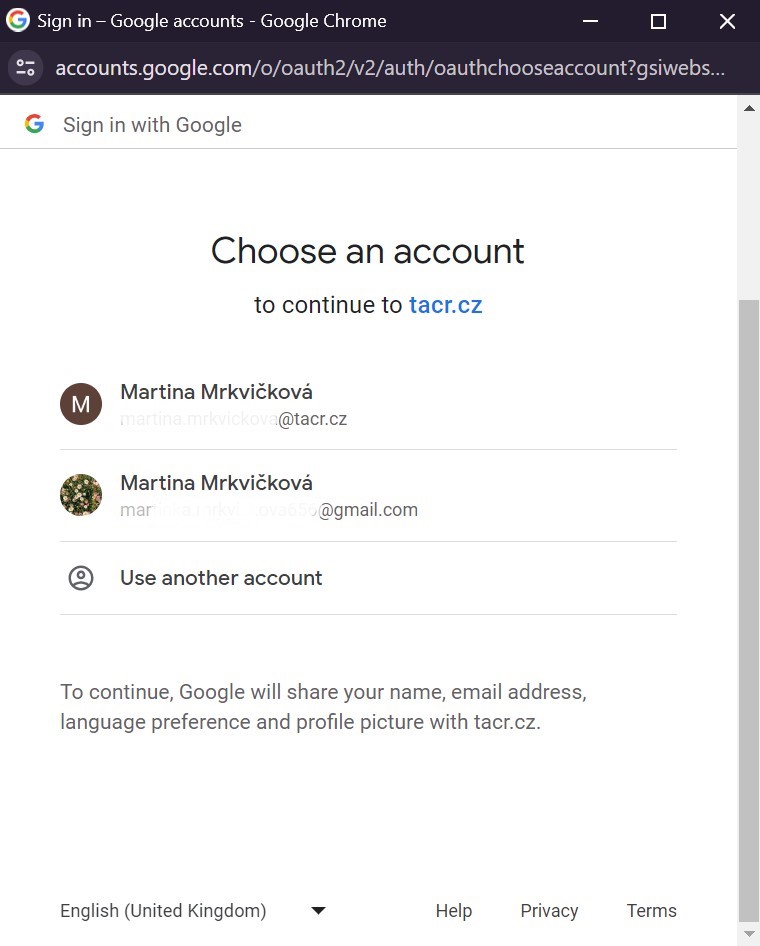Click the first Martina Mrkvičková name with tacr.cz
The image size is (760, 946).
coord(217,392)
